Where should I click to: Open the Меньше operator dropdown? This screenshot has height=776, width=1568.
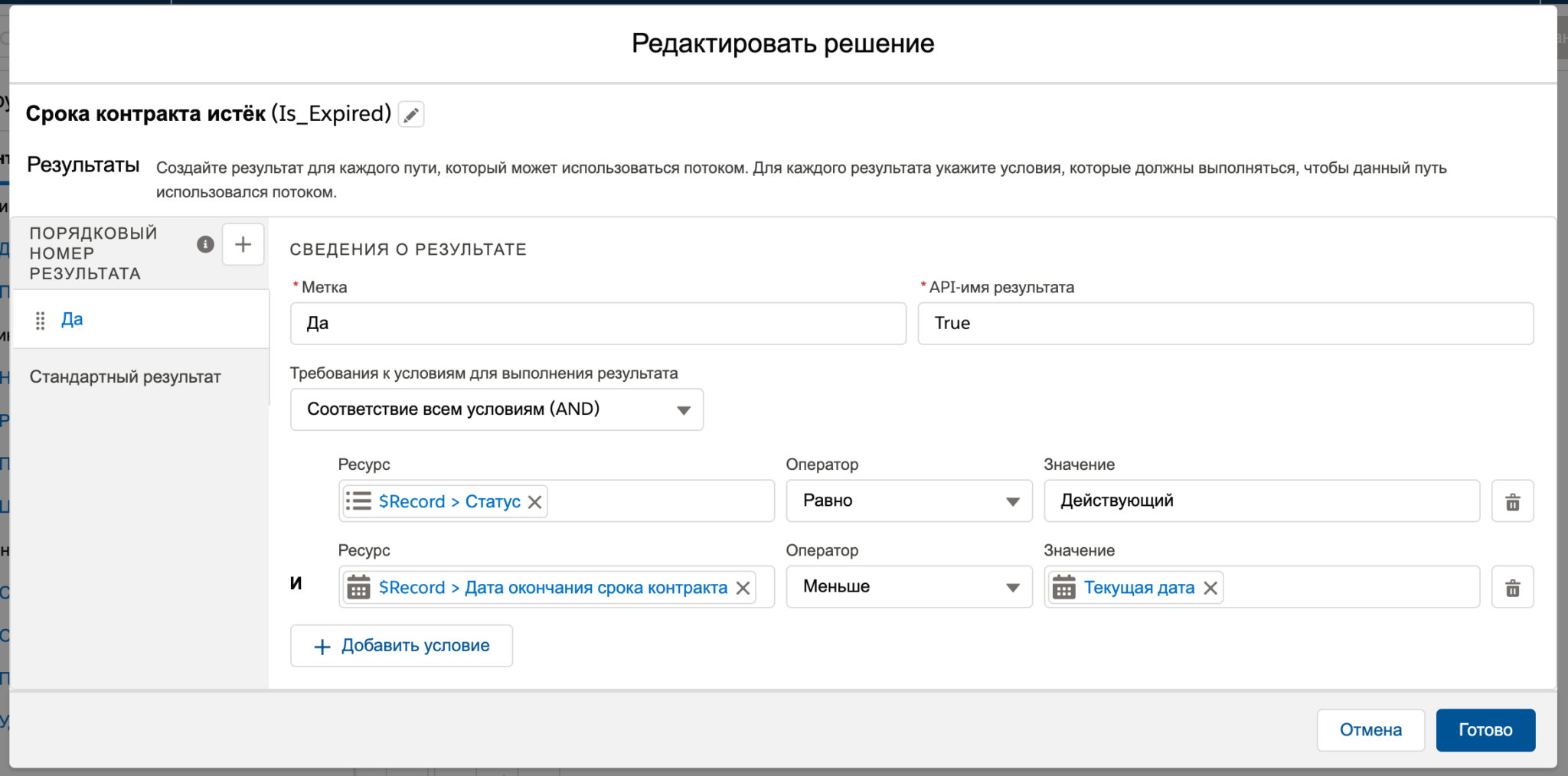tap(910, 587)
